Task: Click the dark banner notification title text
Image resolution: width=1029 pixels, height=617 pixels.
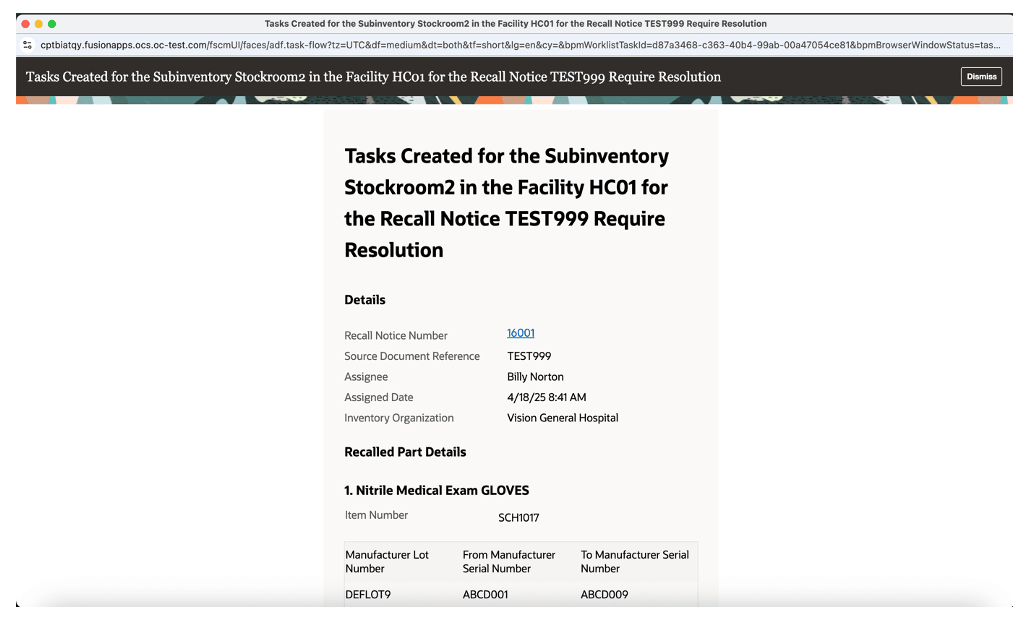Action: tap(373, 77)
